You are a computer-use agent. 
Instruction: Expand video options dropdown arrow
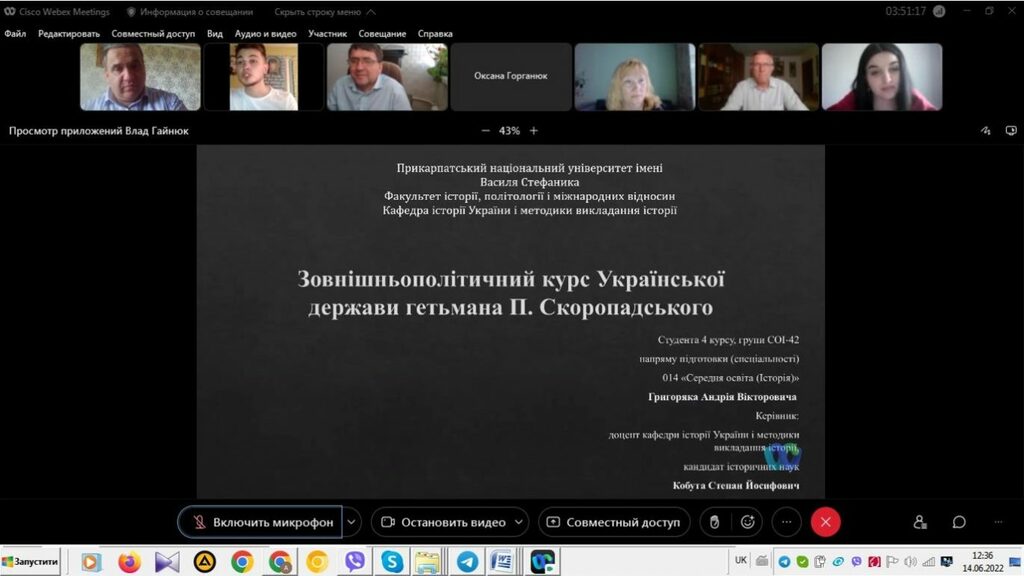tap(518, 522)
